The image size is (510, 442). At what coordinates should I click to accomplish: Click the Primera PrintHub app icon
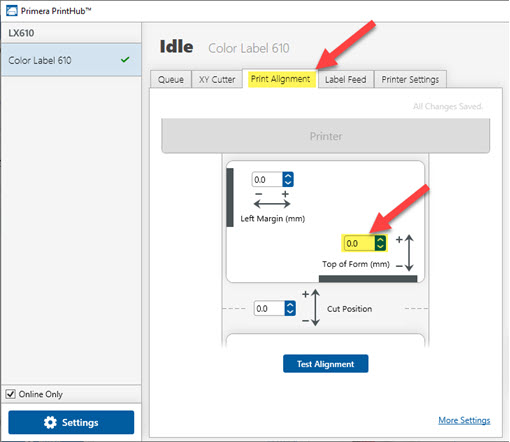point(12,11)
